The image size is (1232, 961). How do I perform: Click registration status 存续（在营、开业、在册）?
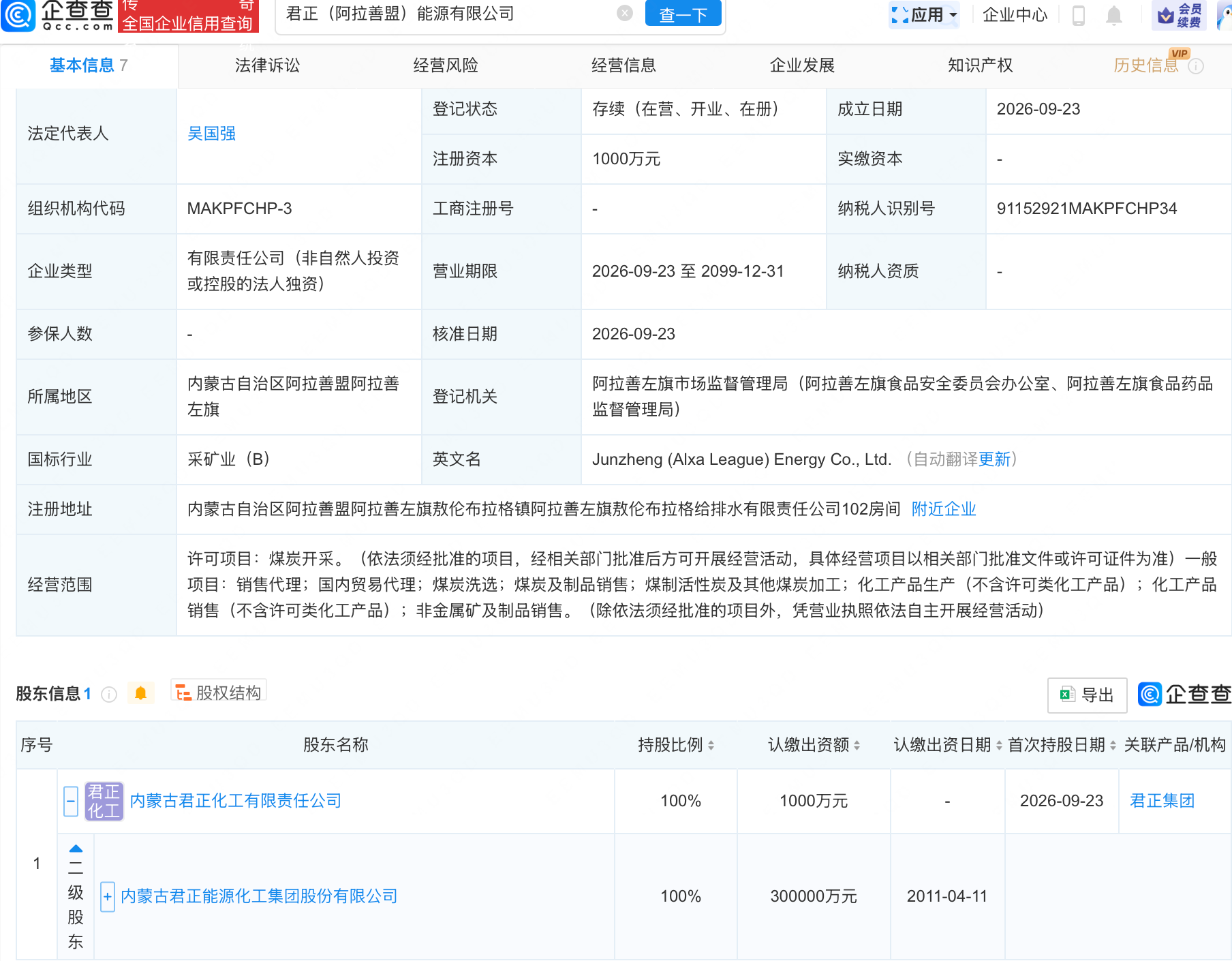[x=689, y=109]
